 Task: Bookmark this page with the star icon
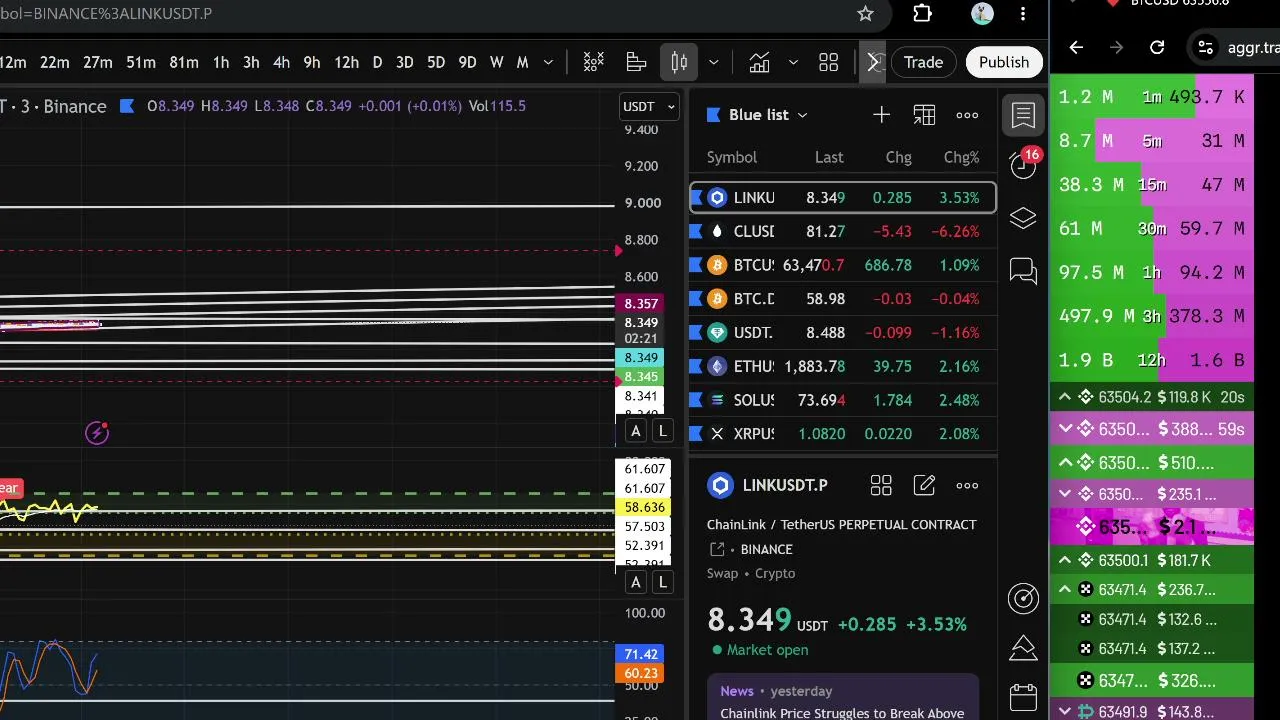coord(865,14)
